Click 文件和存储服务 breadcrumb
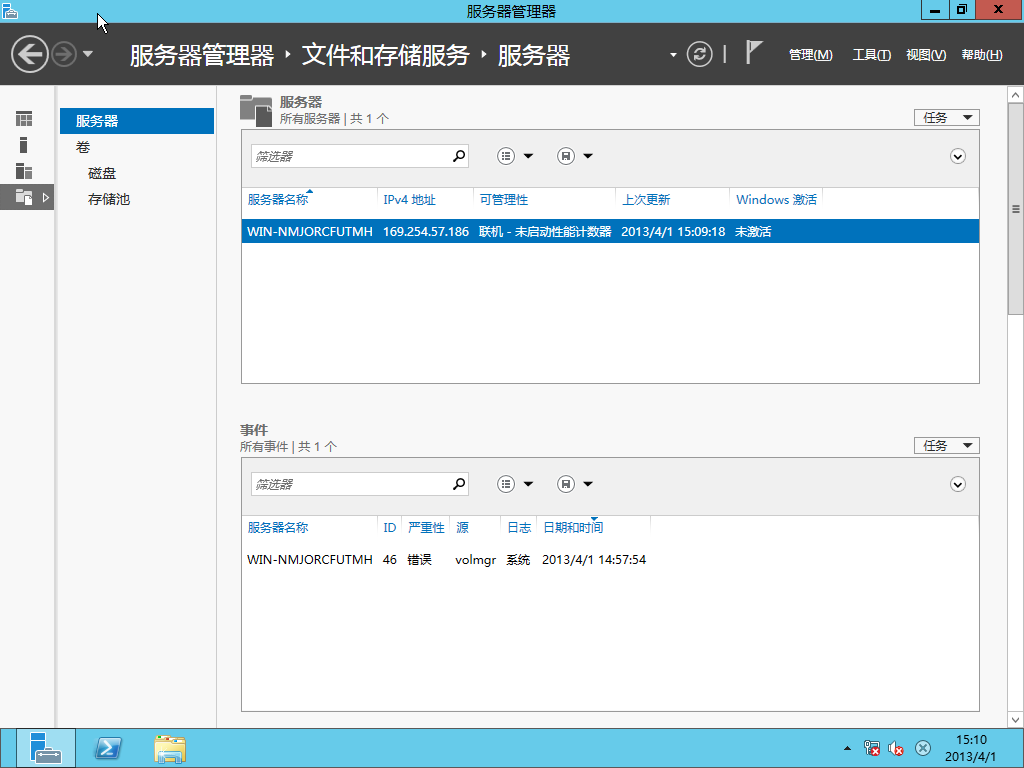Image resolution: width=1024 pixels, height=768 pixels. tap(385, 55)
